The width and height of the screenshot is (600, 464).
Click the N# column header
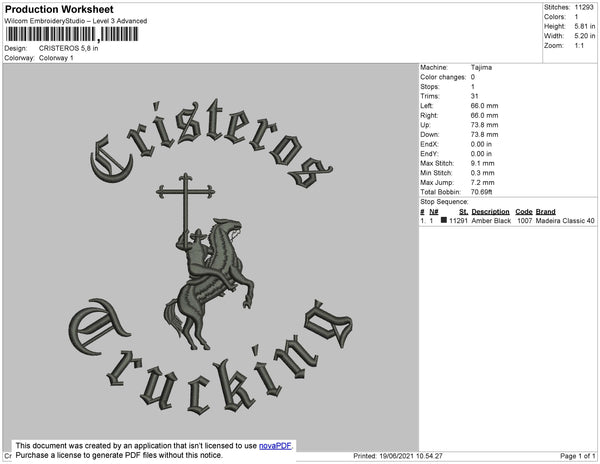point(434,212)
